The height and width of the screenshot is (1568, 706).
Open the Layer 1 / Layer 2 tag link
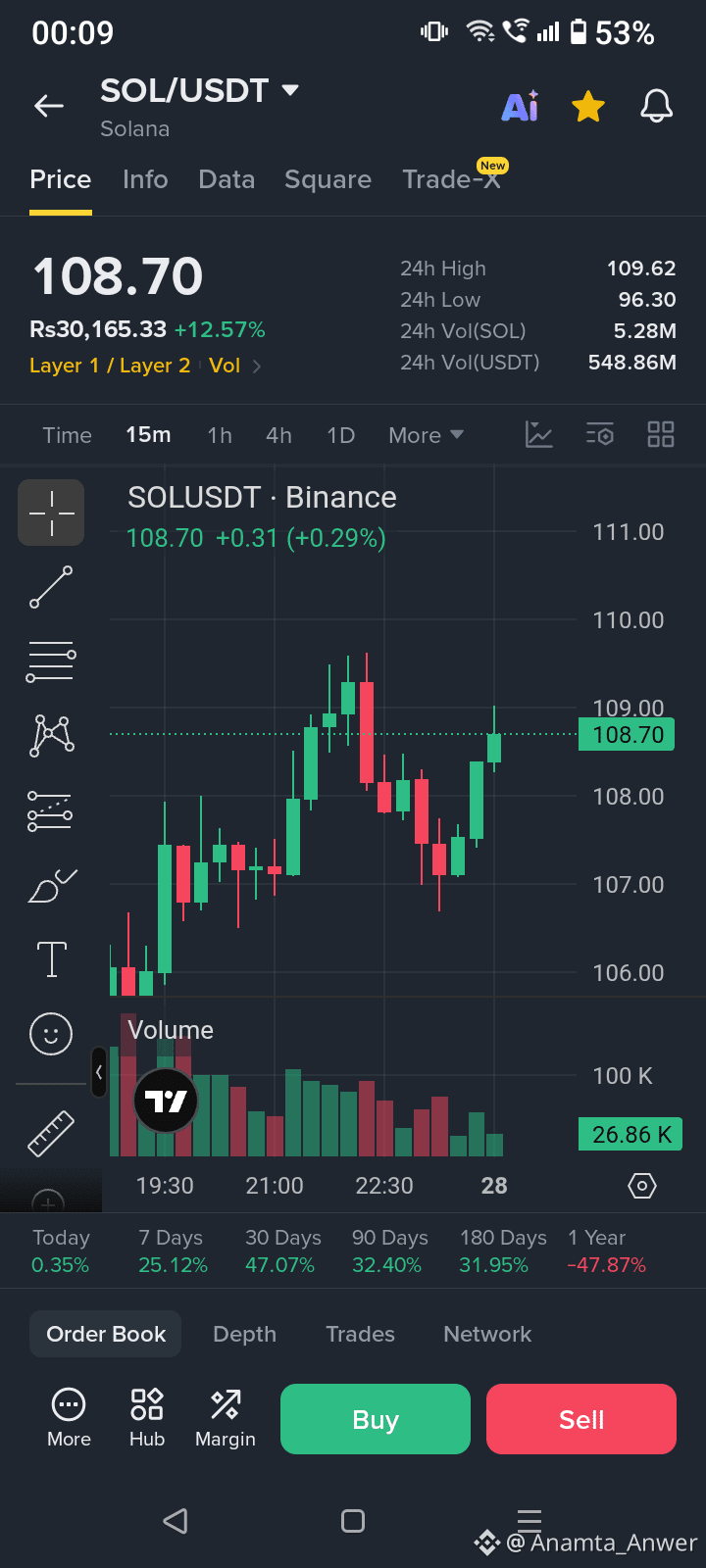(x=110, y=366)
